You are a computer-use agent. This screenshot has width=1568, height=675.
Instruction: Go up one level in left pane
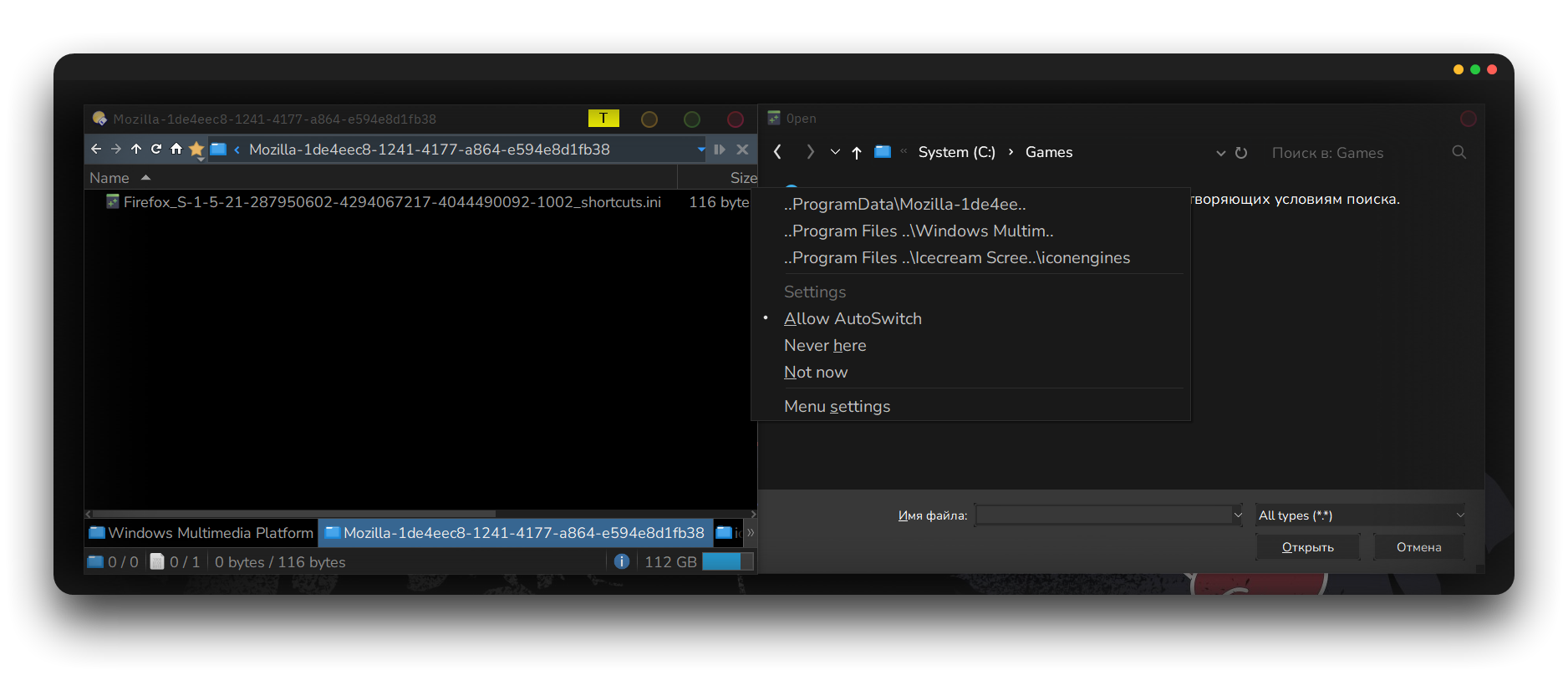tap(136, 150)
